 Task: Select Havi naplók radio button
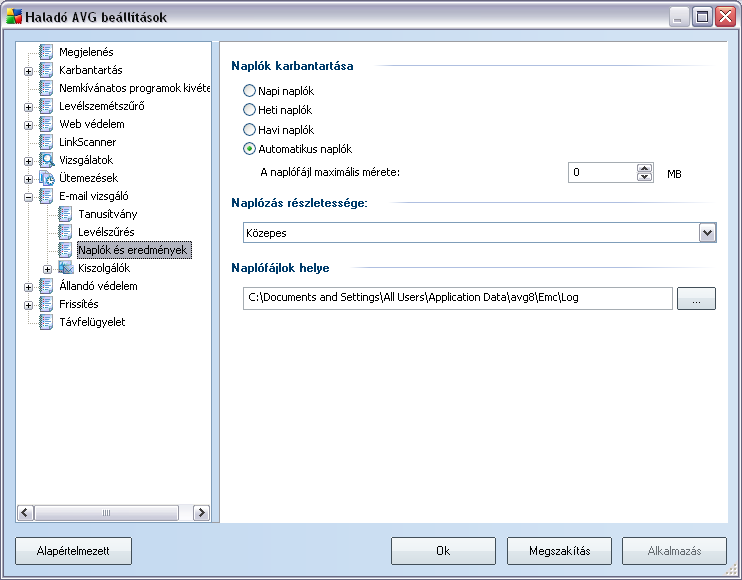[x=249, y=129]
